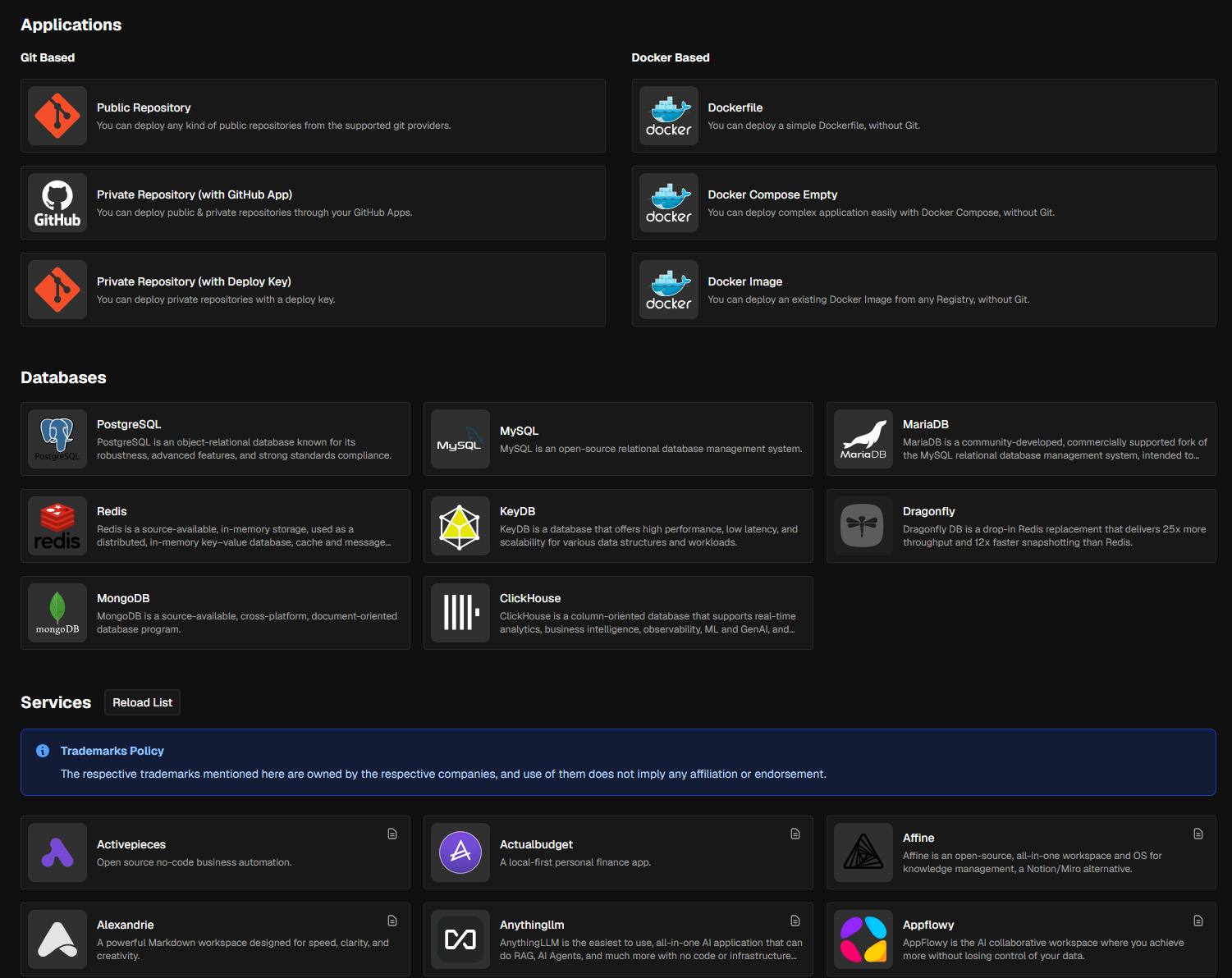Open the documentation icon on Anythingllm card
This screenshot has height=978, width=1232.
pyautogui.click(x=795, y=921)
